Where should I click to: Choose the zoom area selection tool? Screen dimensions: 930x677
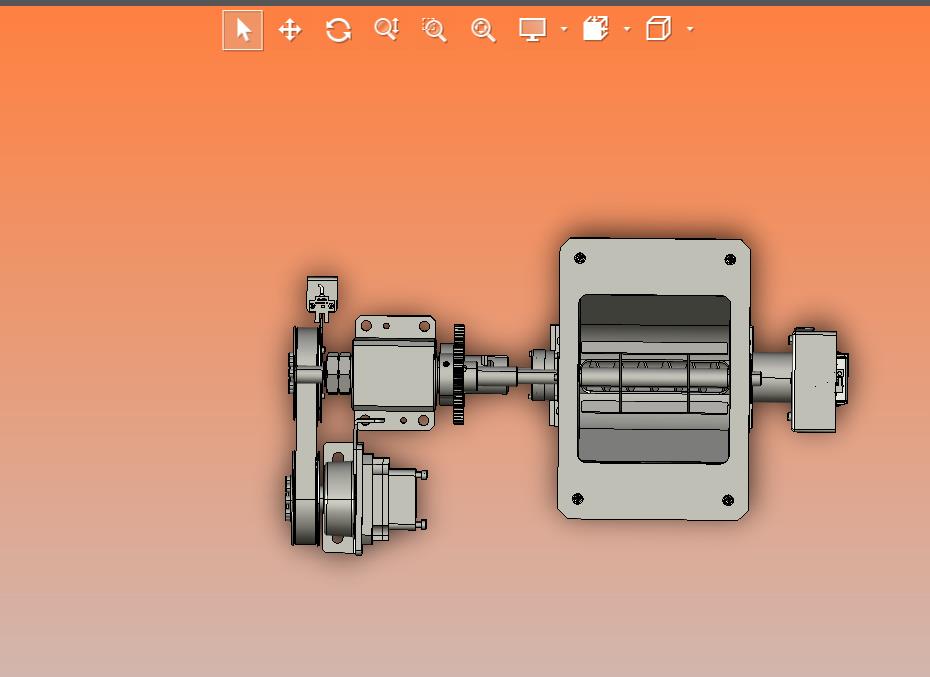coord(434,30)
